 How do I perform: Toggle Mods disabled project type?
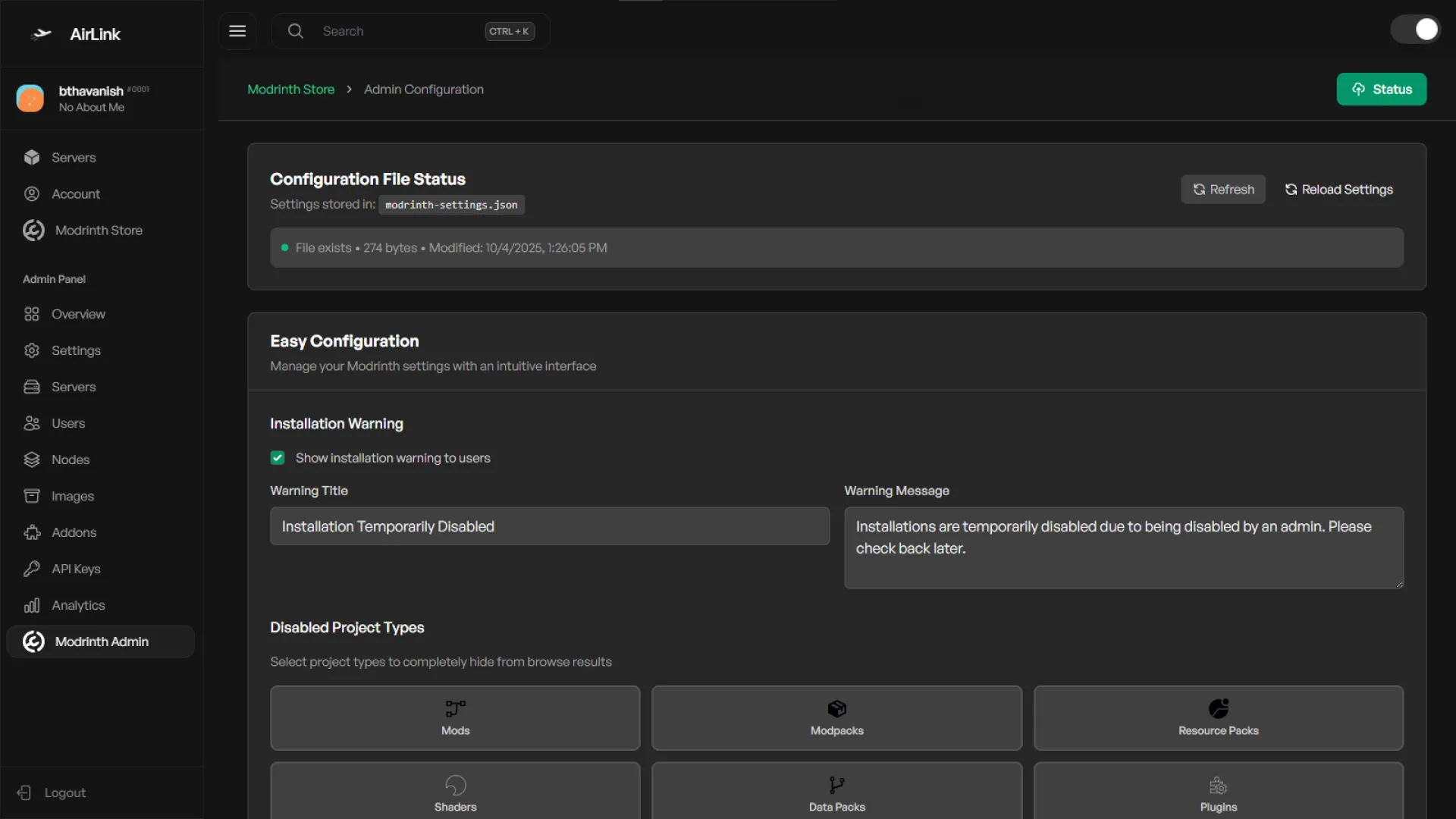[x=455, y=717]
